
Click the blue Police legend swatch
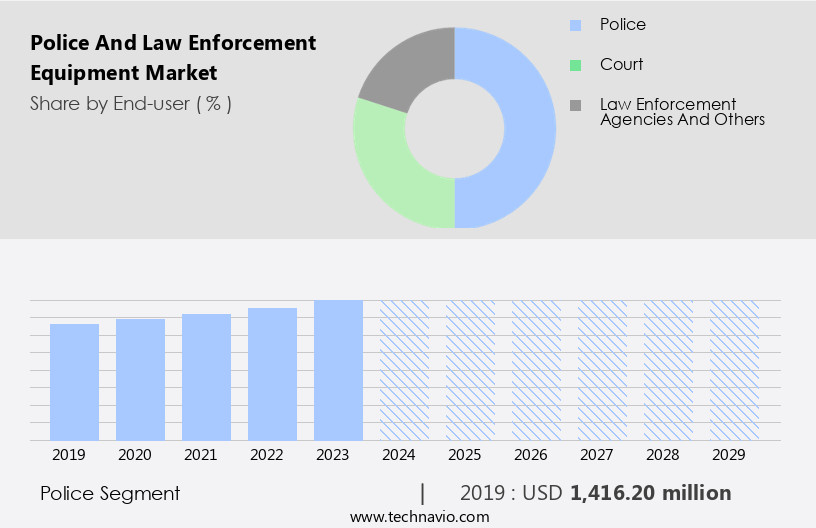click(575, 25)
